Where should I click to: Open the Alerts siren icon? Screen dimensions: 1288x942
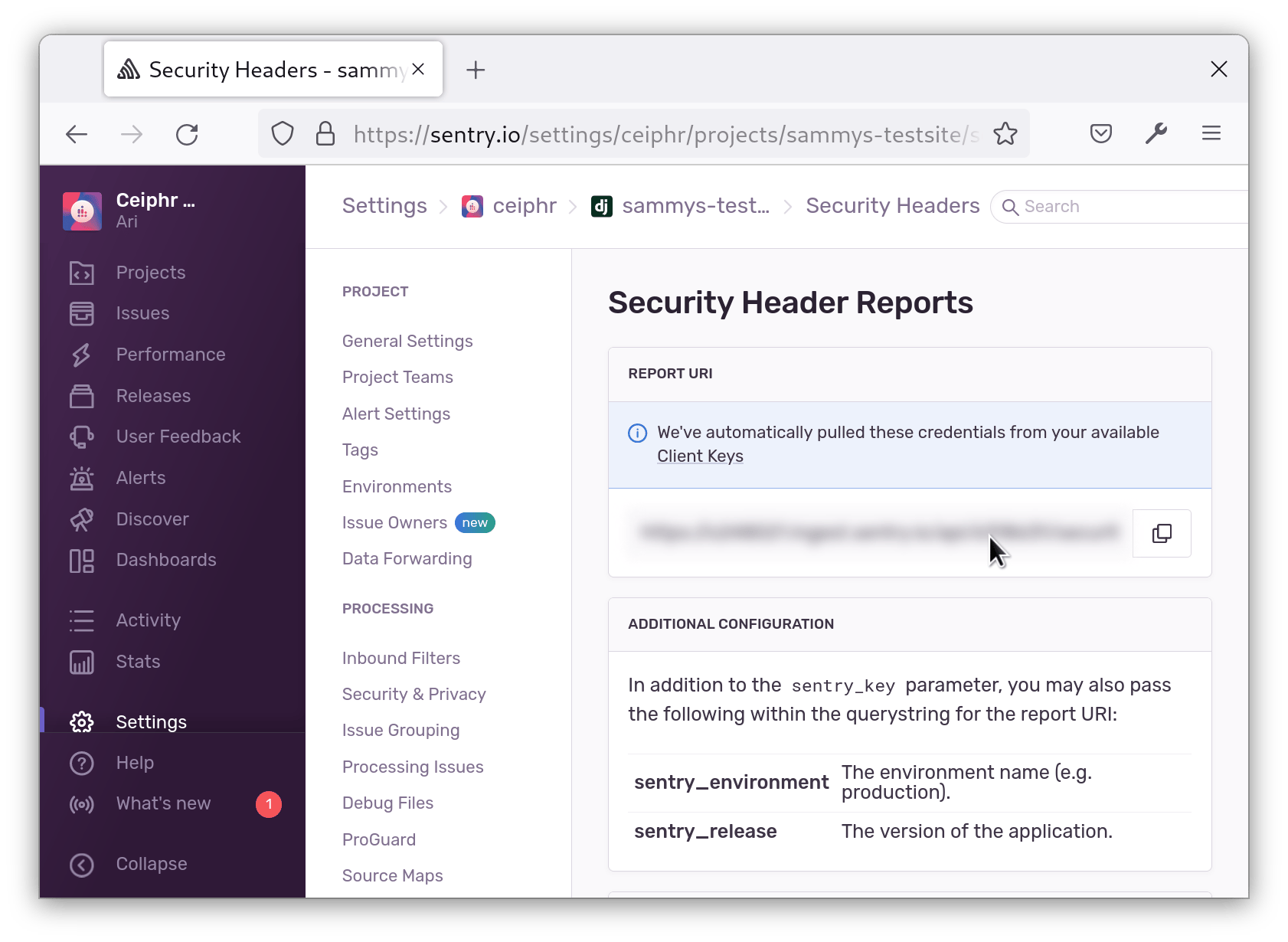click(82, 478)
